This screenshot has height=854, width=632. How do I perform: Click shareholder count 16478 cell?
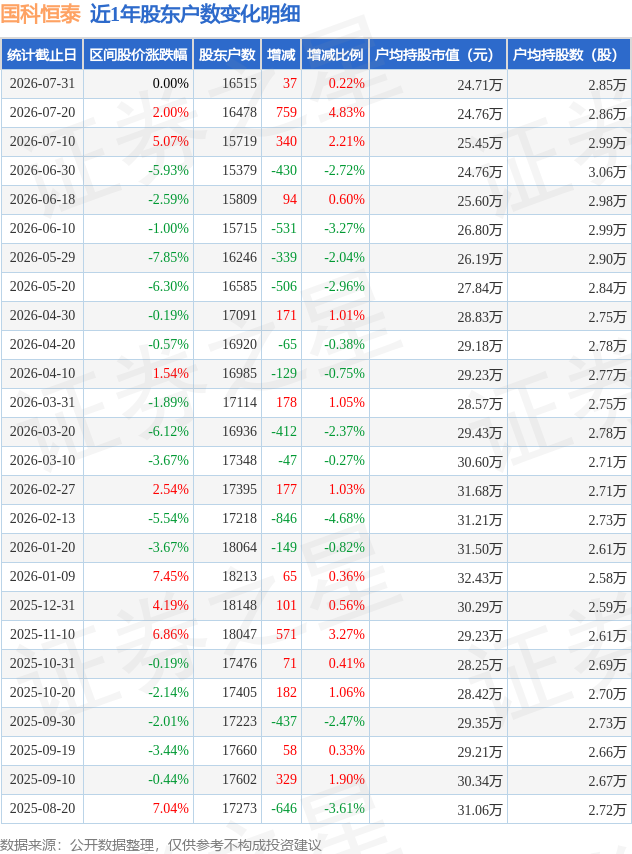tap(239, 112)
